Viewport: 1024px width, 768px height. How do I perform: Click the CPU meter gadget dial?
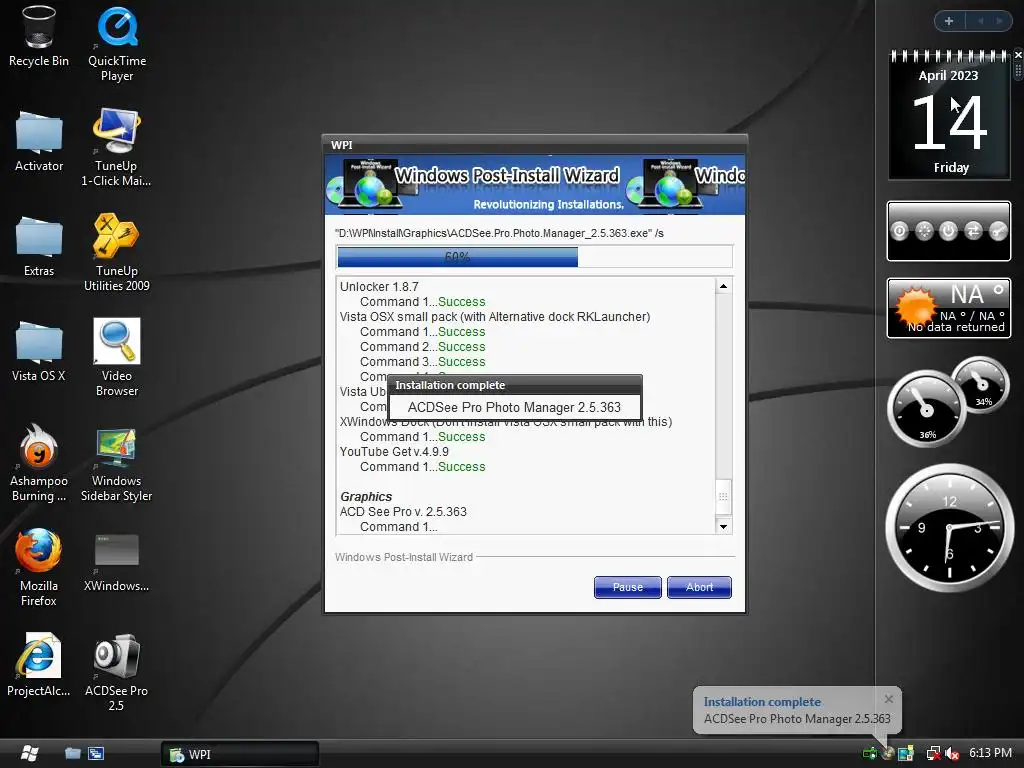click(x=926, y=409)
